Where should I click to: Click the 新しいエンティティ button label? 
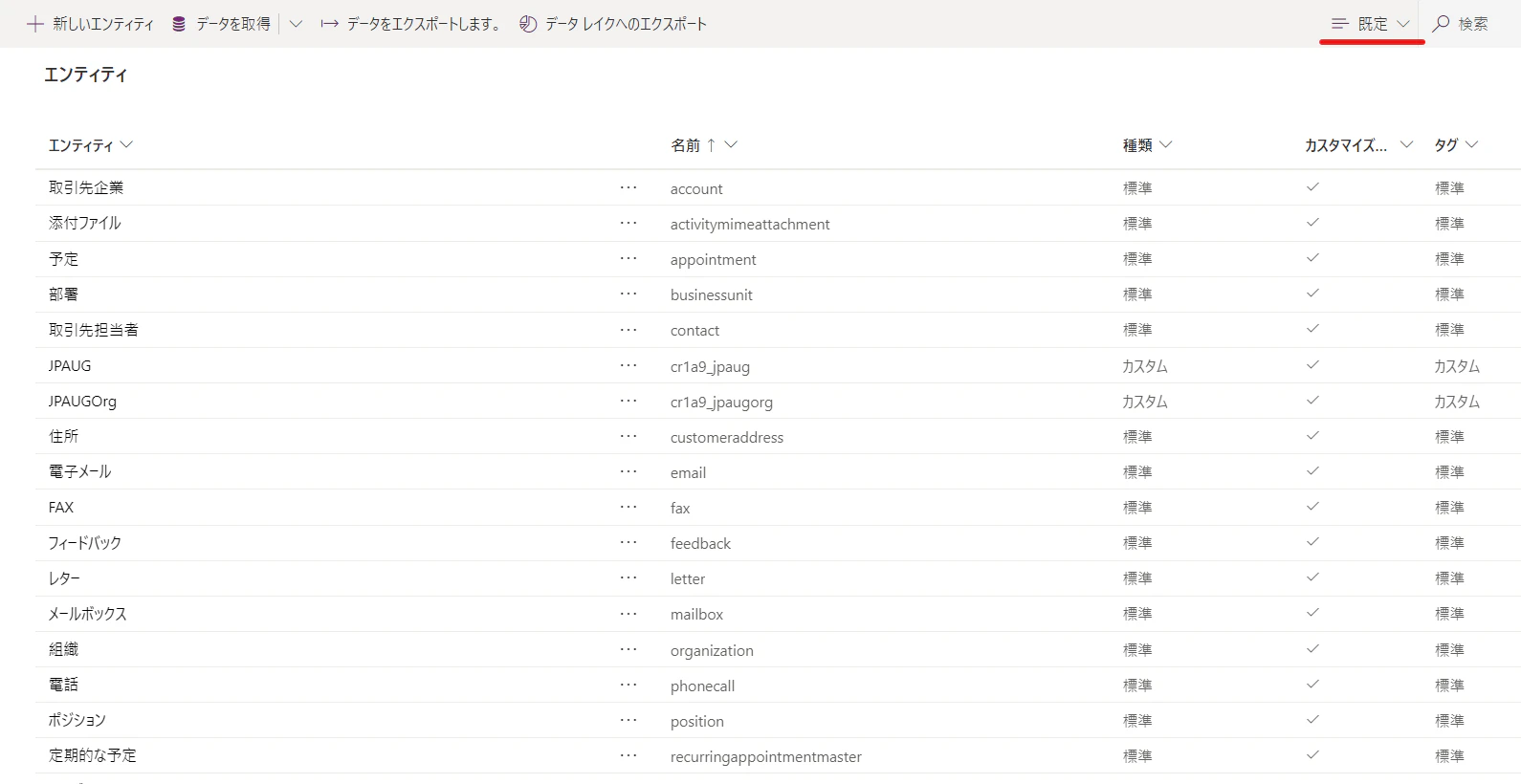click(103, 24)
